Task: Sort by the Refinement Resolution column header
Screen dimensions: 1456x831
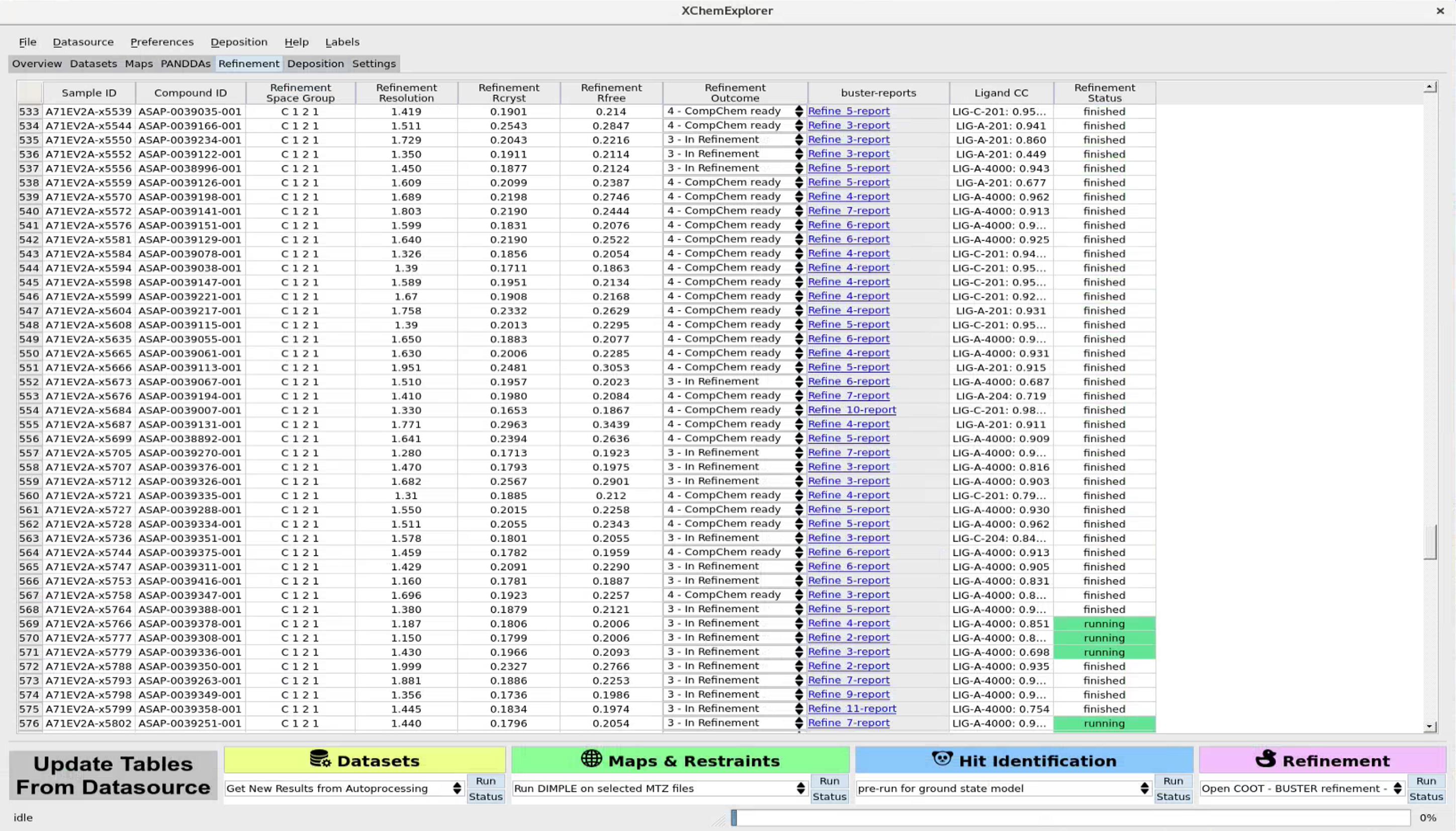Action: (406, 93)
